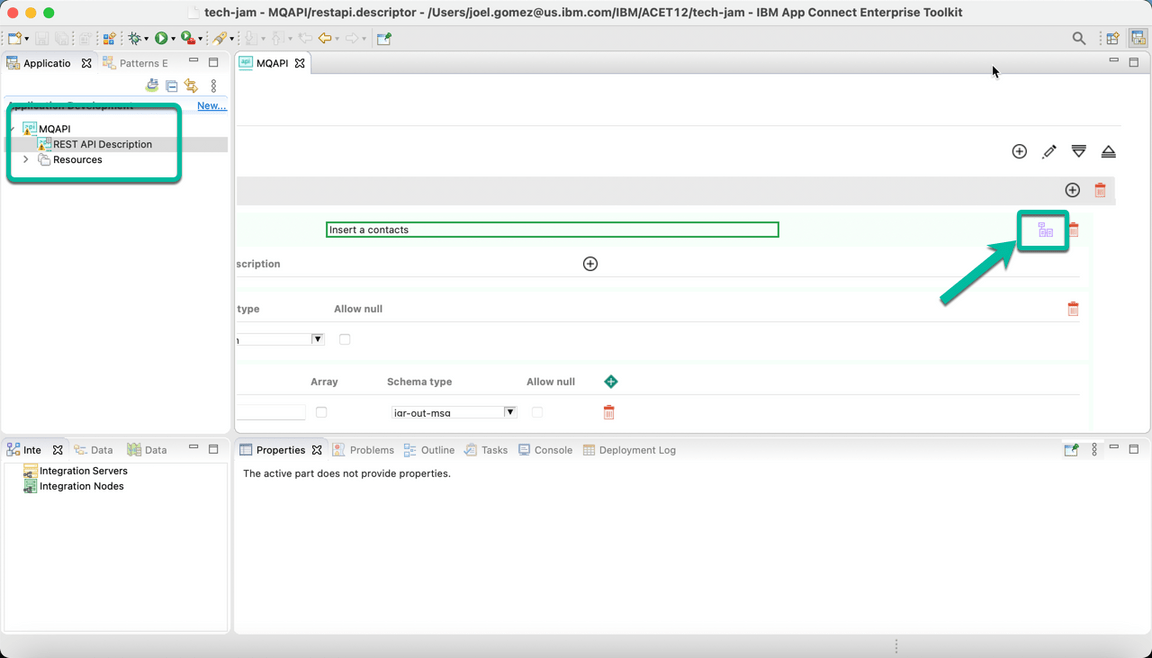Click the red trash icon to delete the operation
Viewport: 1152px width, 658px height.
pyautogui.click(x=1100, y=190)
